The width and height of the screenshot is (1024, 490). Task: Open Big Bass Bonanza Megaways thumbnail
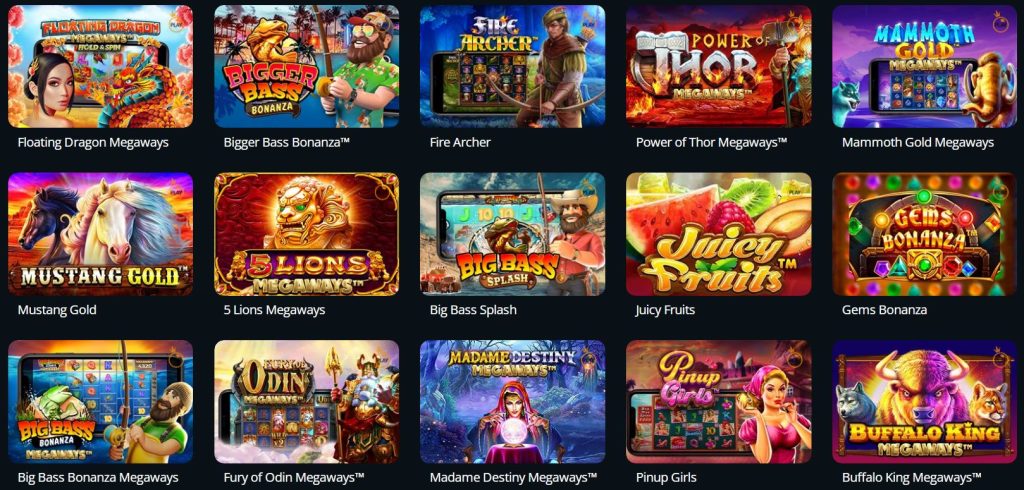[x=101, y=402]
